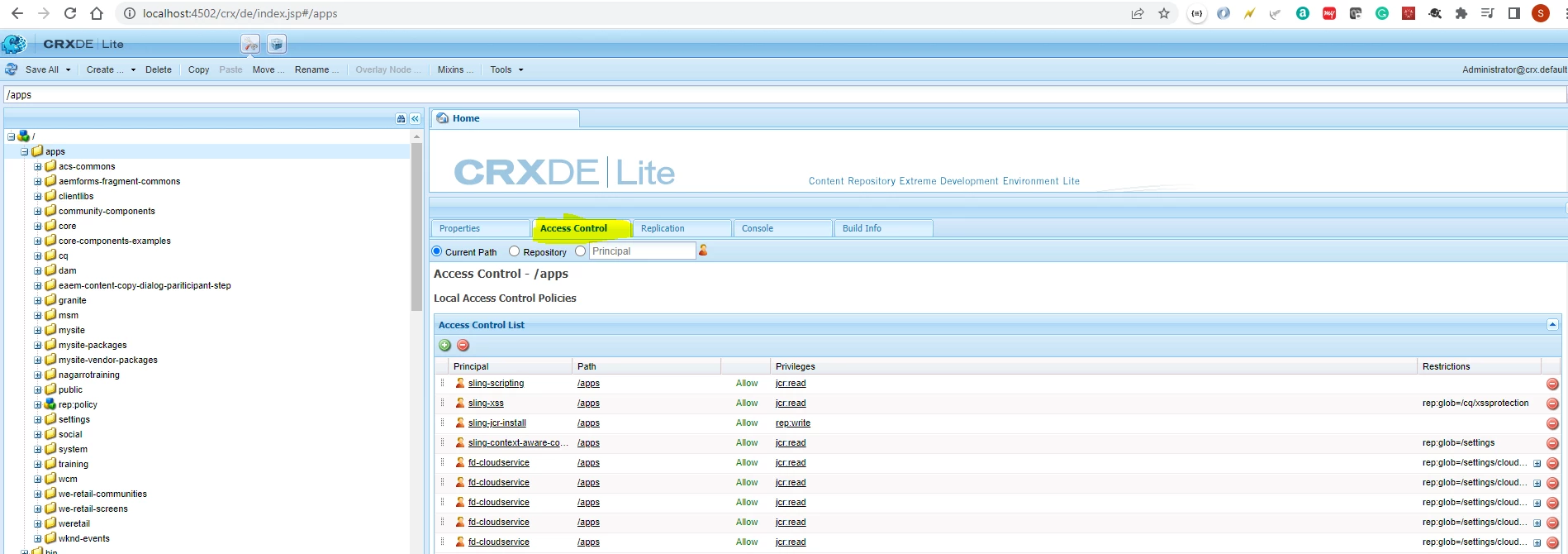The width and height of the screenshot is (1568, 554).
Task: Delete the sling-scripting ACL entry
Action: (x=1552, y=384)
